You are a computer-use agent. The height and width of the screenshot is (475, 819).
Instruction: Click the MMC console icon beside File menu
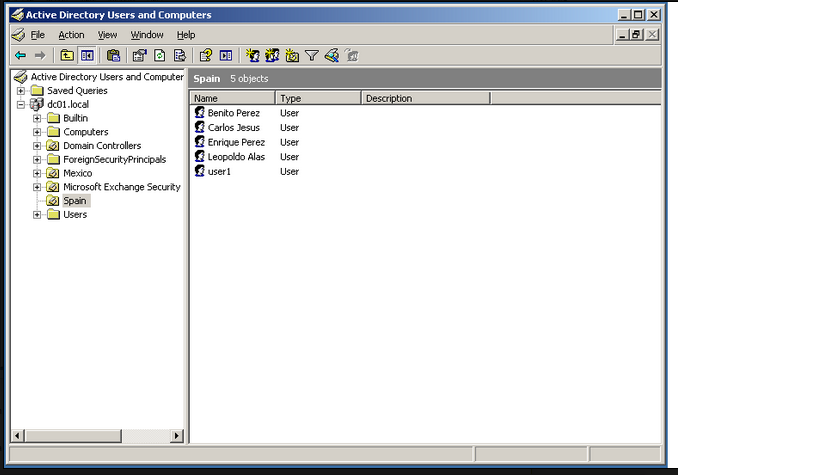click(x=18, y=35)
